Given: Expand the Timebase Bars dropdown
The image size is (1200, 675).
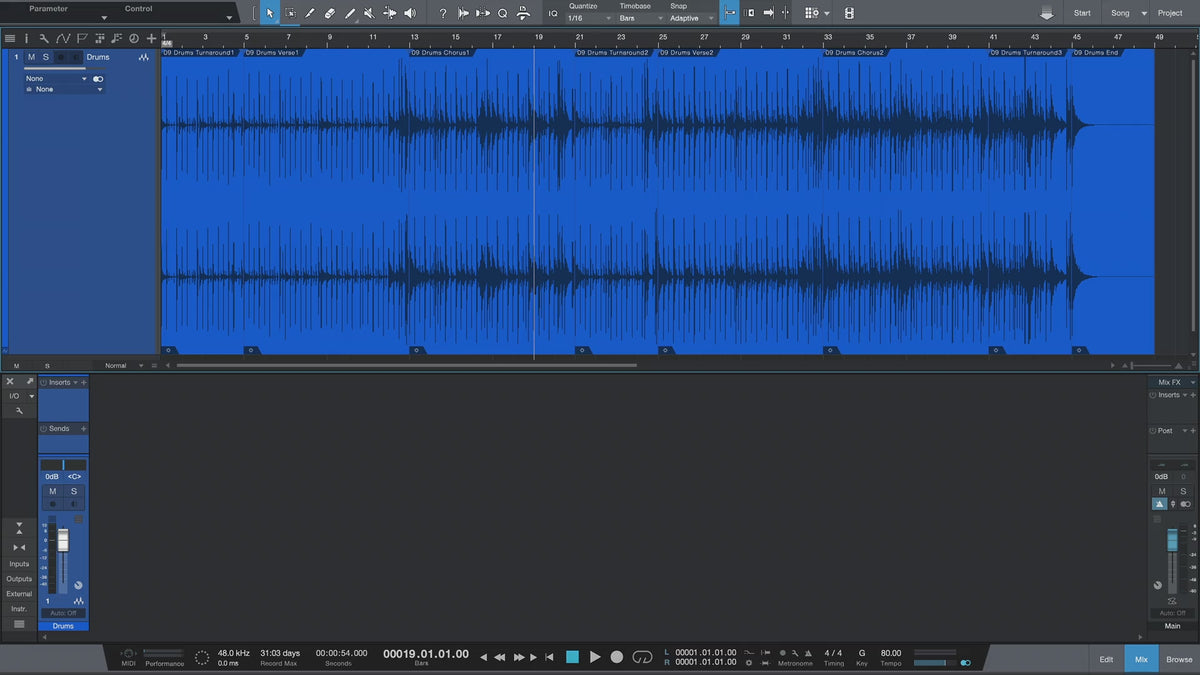Looking at the screenshot, I should [x=639, y=18].
